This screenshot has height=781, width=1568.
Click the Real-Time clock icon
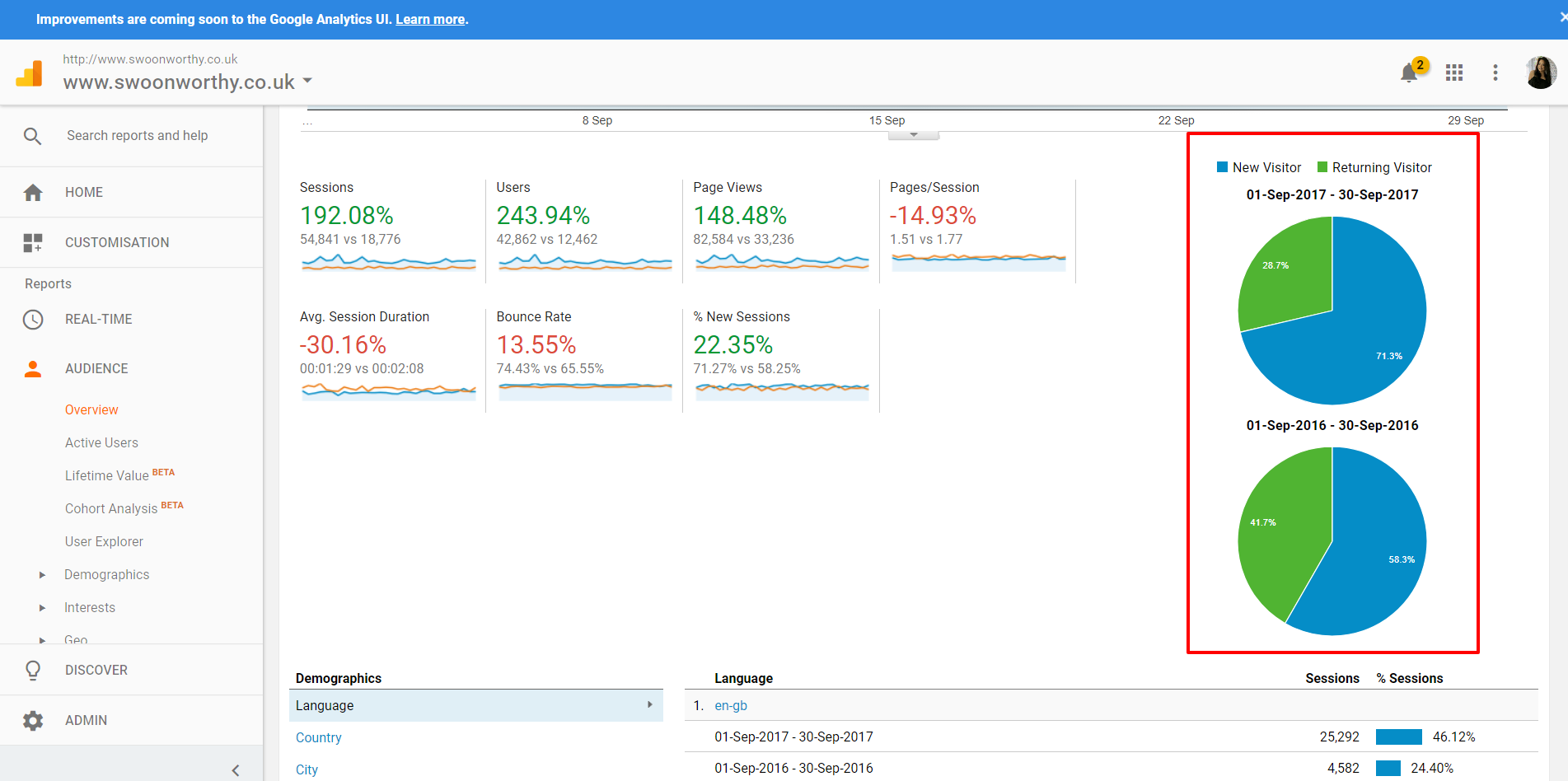33,320
